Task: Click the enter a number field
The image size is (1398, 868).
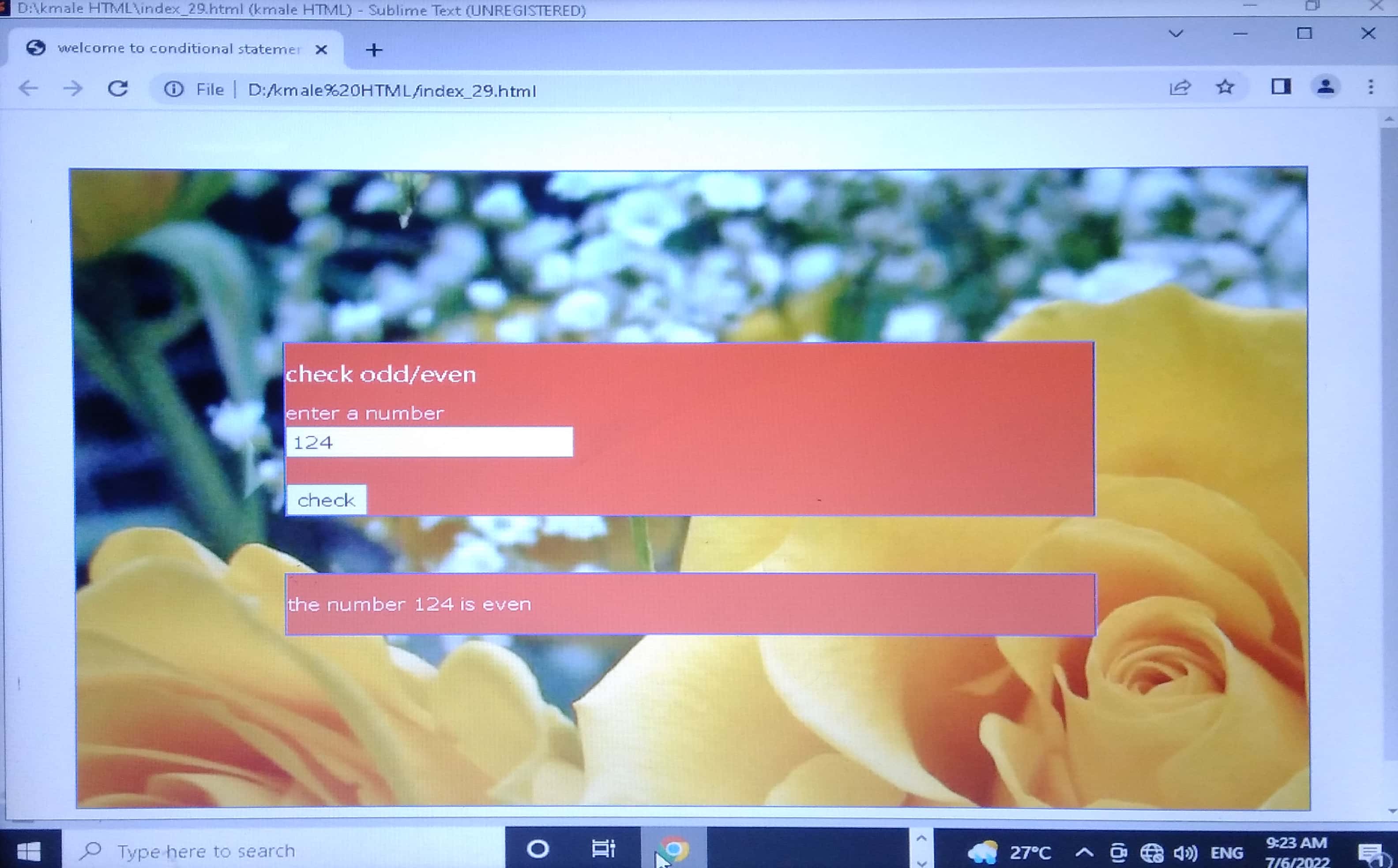Action: tap(429, 442)
